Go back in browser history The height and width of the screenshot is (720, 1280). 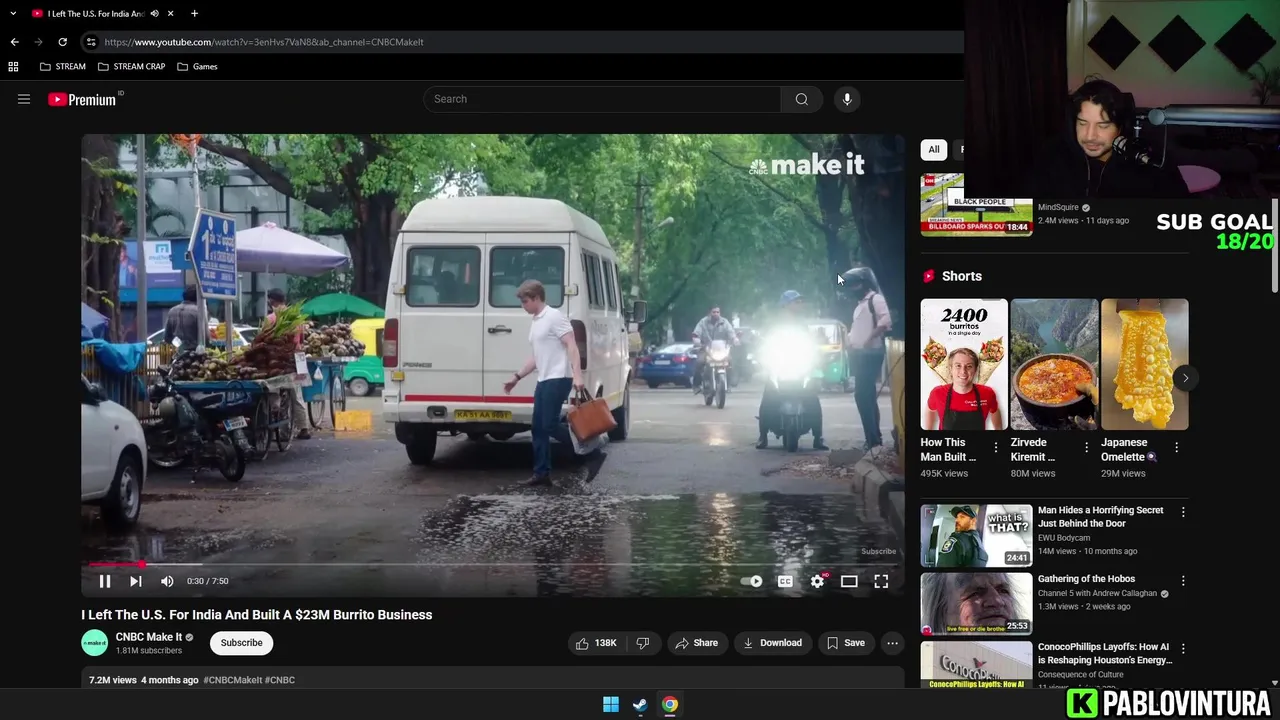pyautogui.click(x=14, y=42)
